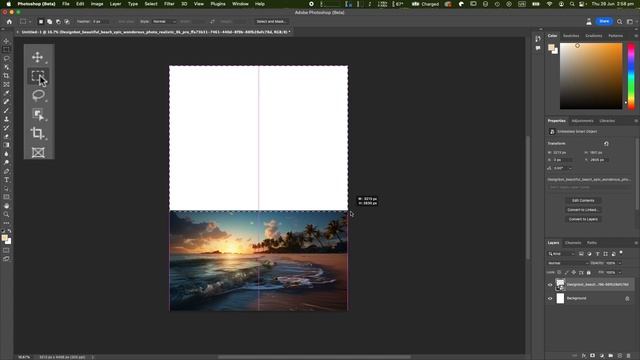The image size is (640, 360).
Task: Switch to the Swatches tab
Action: point(571,36)
